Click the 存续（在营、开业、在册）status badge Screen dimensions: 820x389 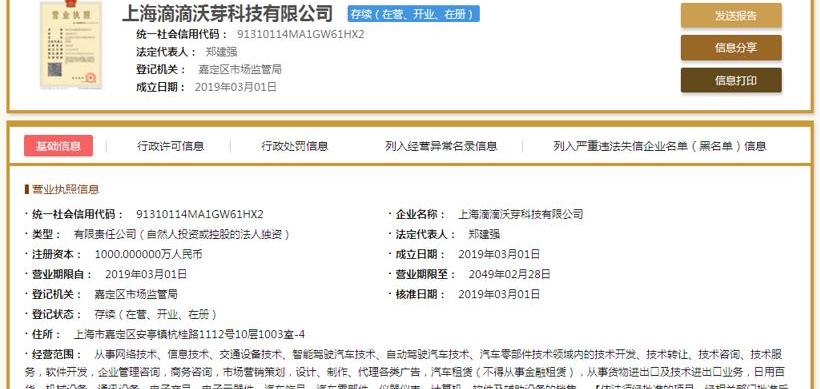click(413, 14)
